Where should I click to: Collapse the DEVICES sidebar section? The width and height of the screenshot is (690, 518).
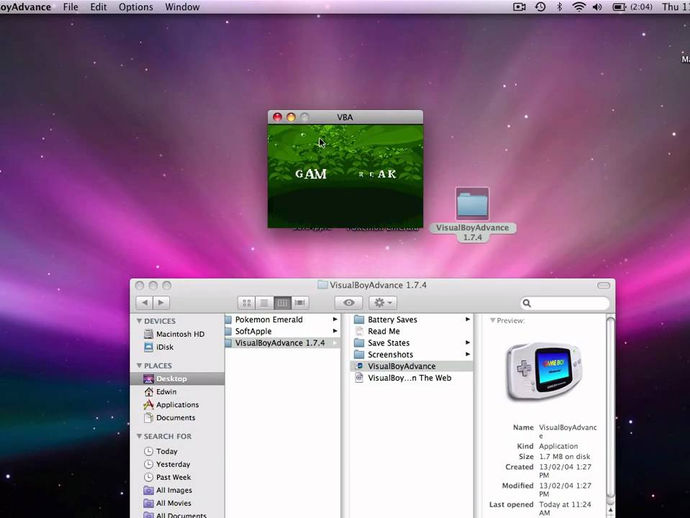(139, 321)
